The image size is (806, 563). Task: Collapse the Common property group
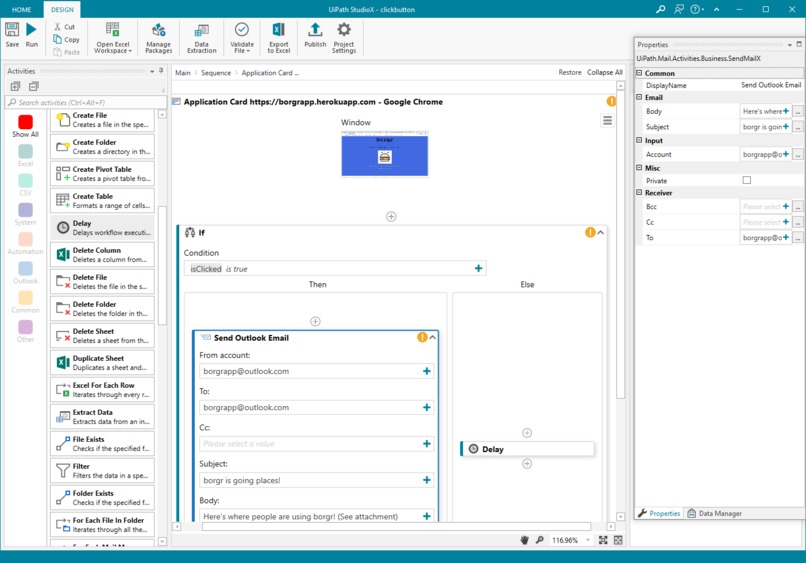tap(639, 73)
